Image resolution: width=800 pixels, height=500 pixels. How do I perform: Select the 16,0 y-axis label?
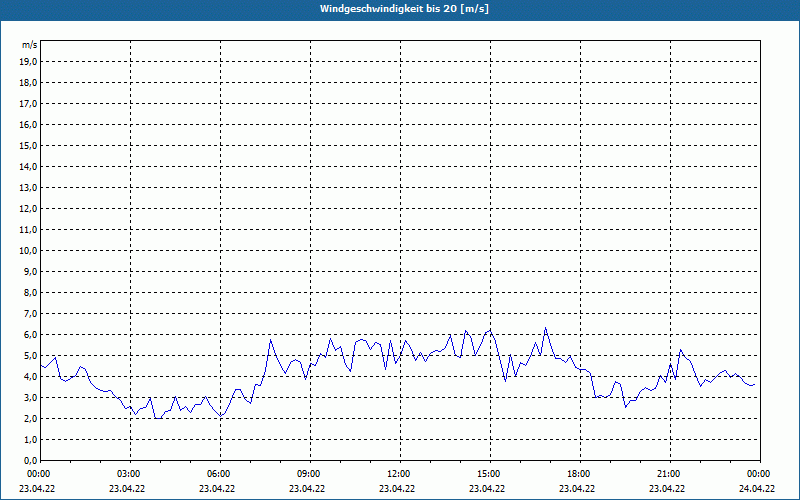pyautogui.click(x=29, y=124)
